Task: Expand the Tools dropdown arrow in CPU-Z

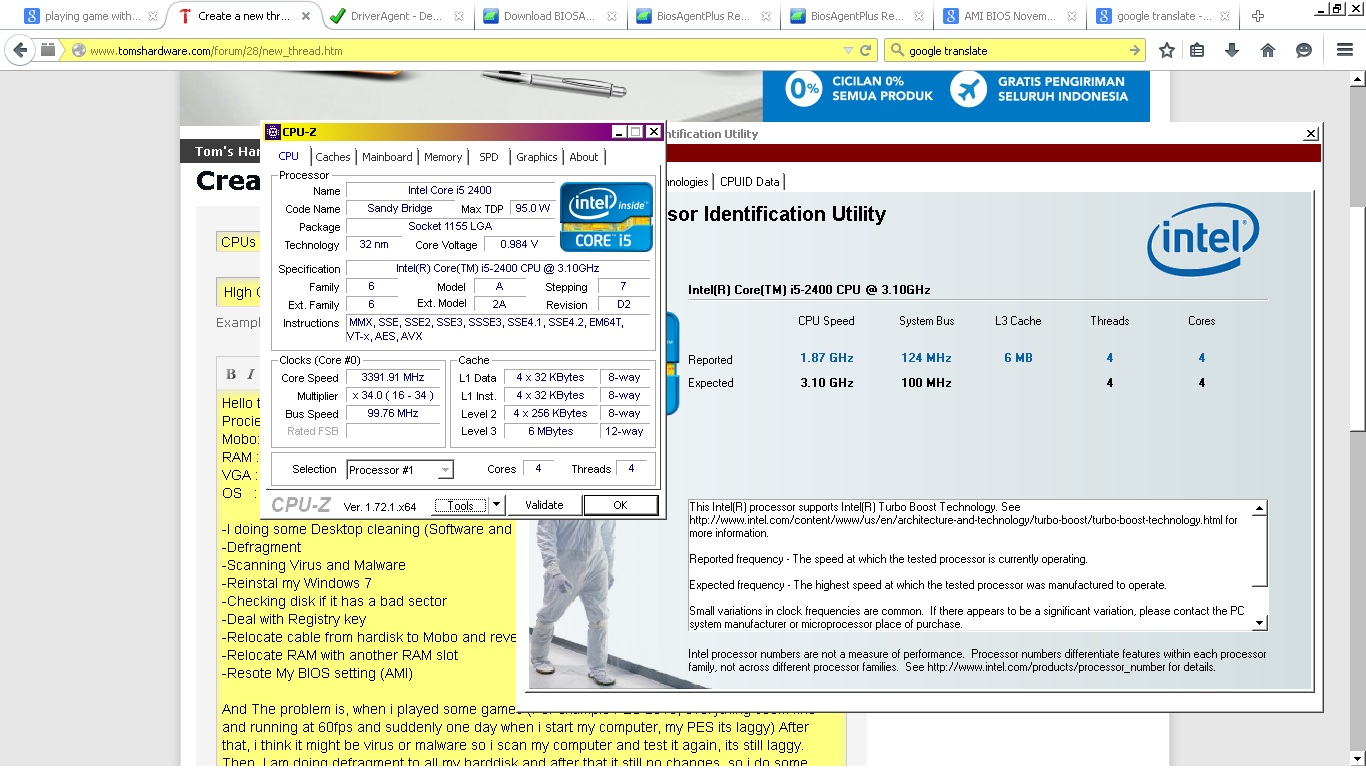Action: click(497, 505)
